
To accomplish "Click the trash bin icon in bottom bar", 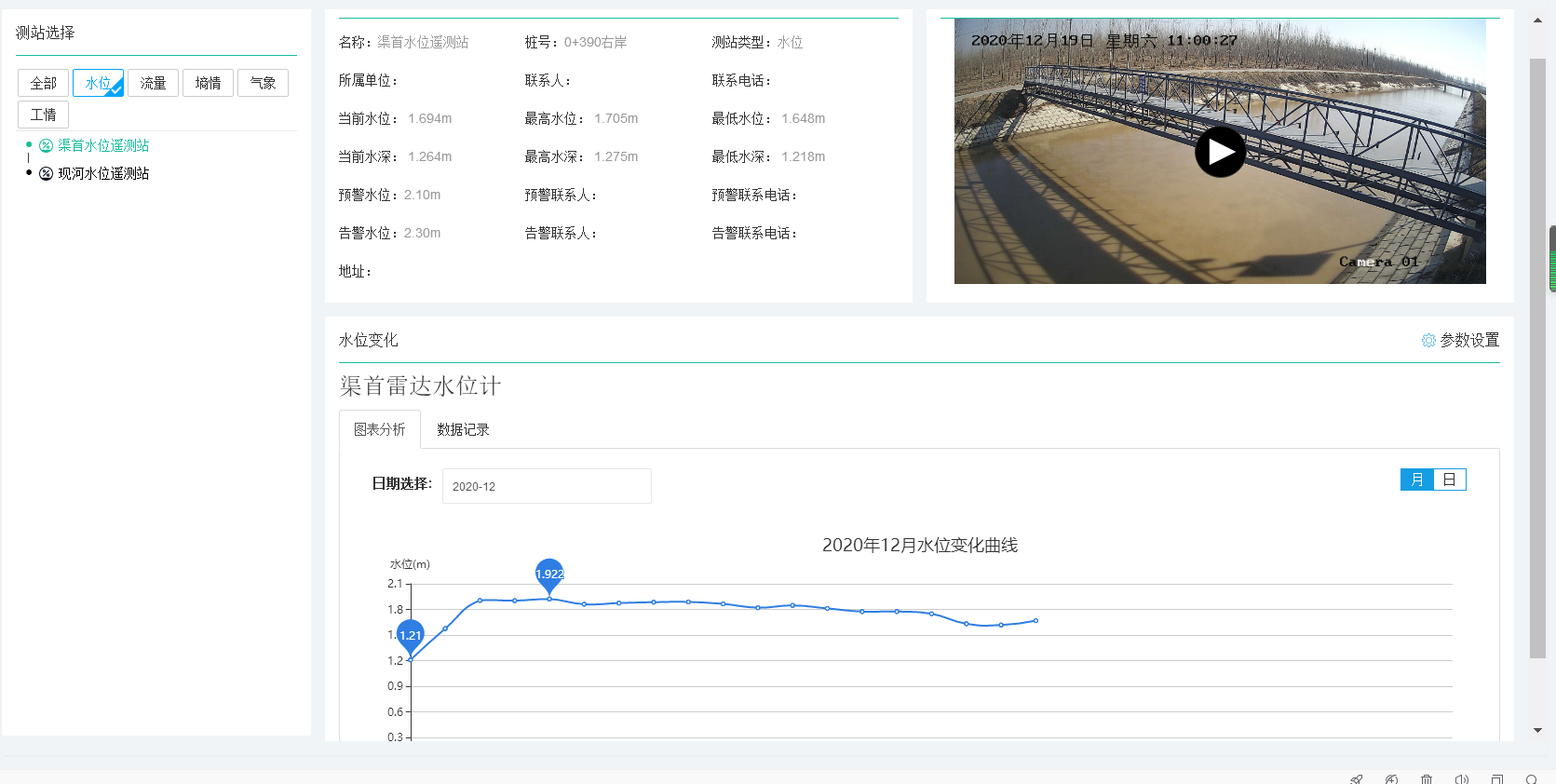I will pyautogui.click(x=1426, y=778).
